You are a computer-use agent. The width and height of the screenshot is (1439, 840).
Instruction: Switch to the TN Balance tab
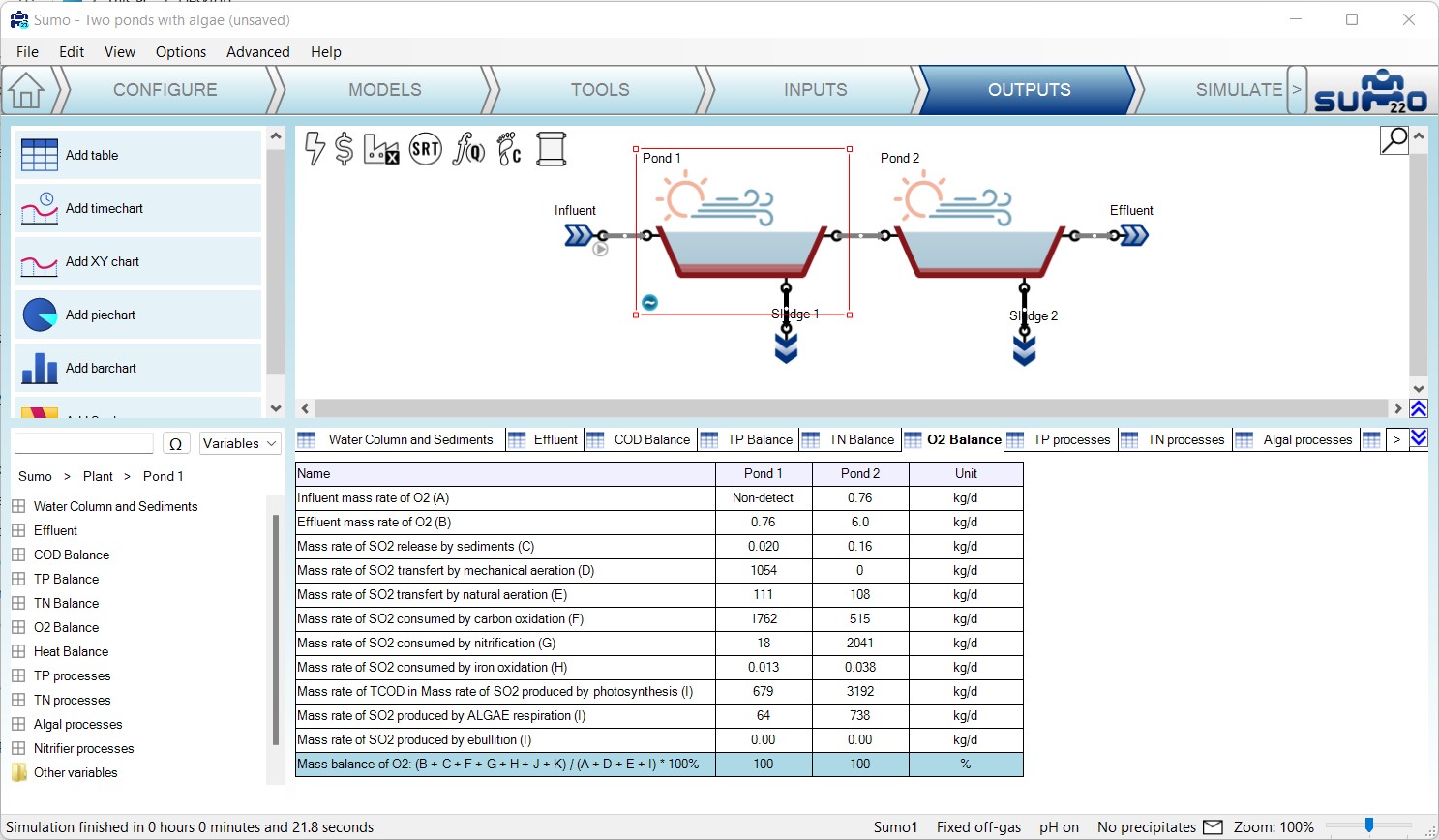click(860, 439)
